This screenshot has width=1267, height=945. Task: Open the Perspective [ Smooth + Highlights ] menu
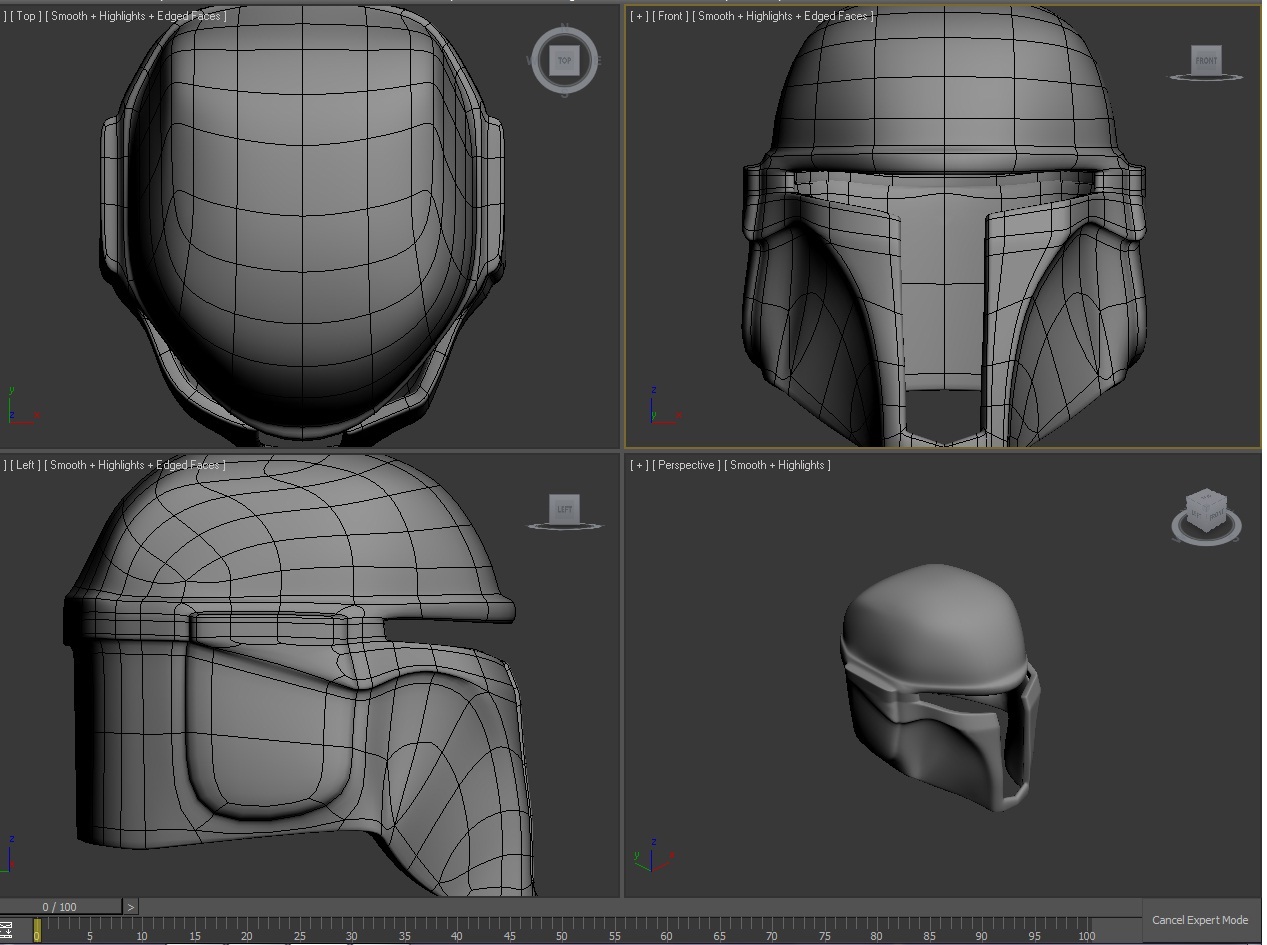point(777,465)
